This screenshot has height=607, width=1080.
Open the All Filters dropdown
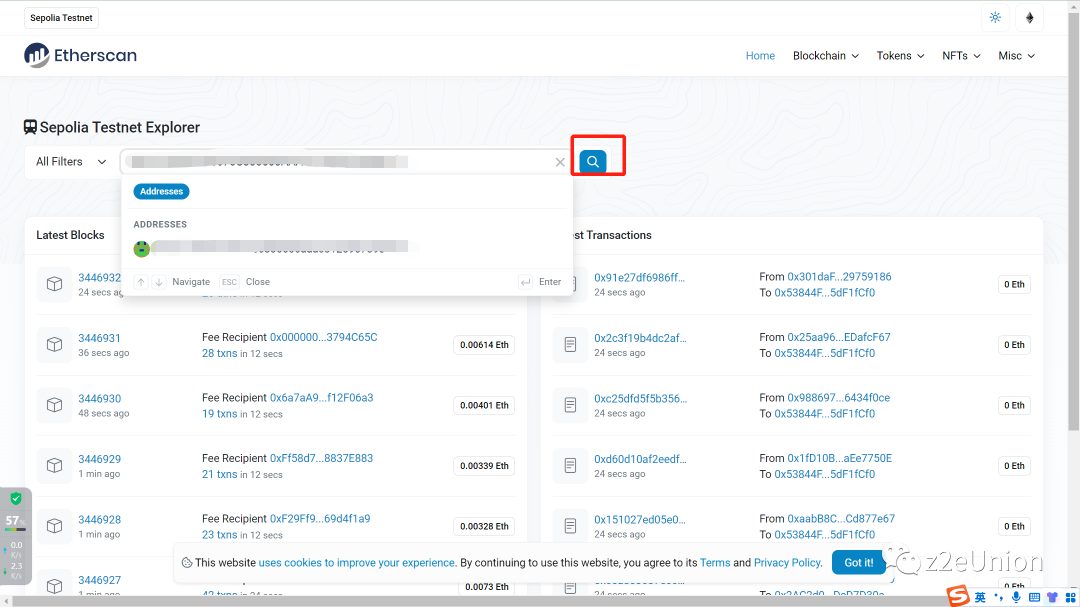point(72,162)
